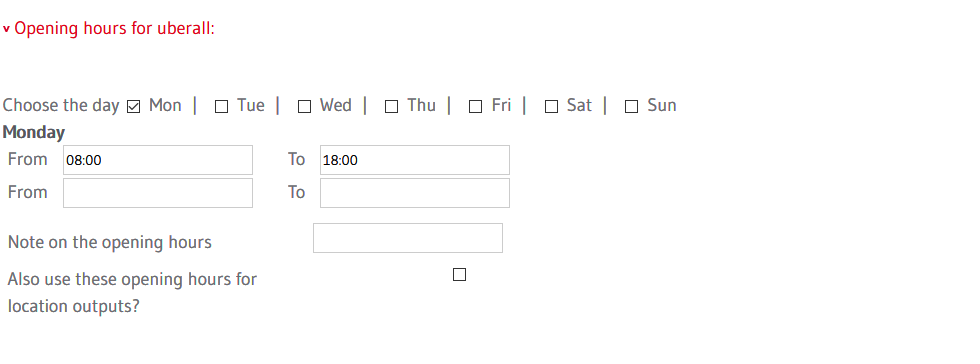The width and height of the screenshot is (980, 364).
Task: Check the Fri day checkbox
Action: (476, 107)
